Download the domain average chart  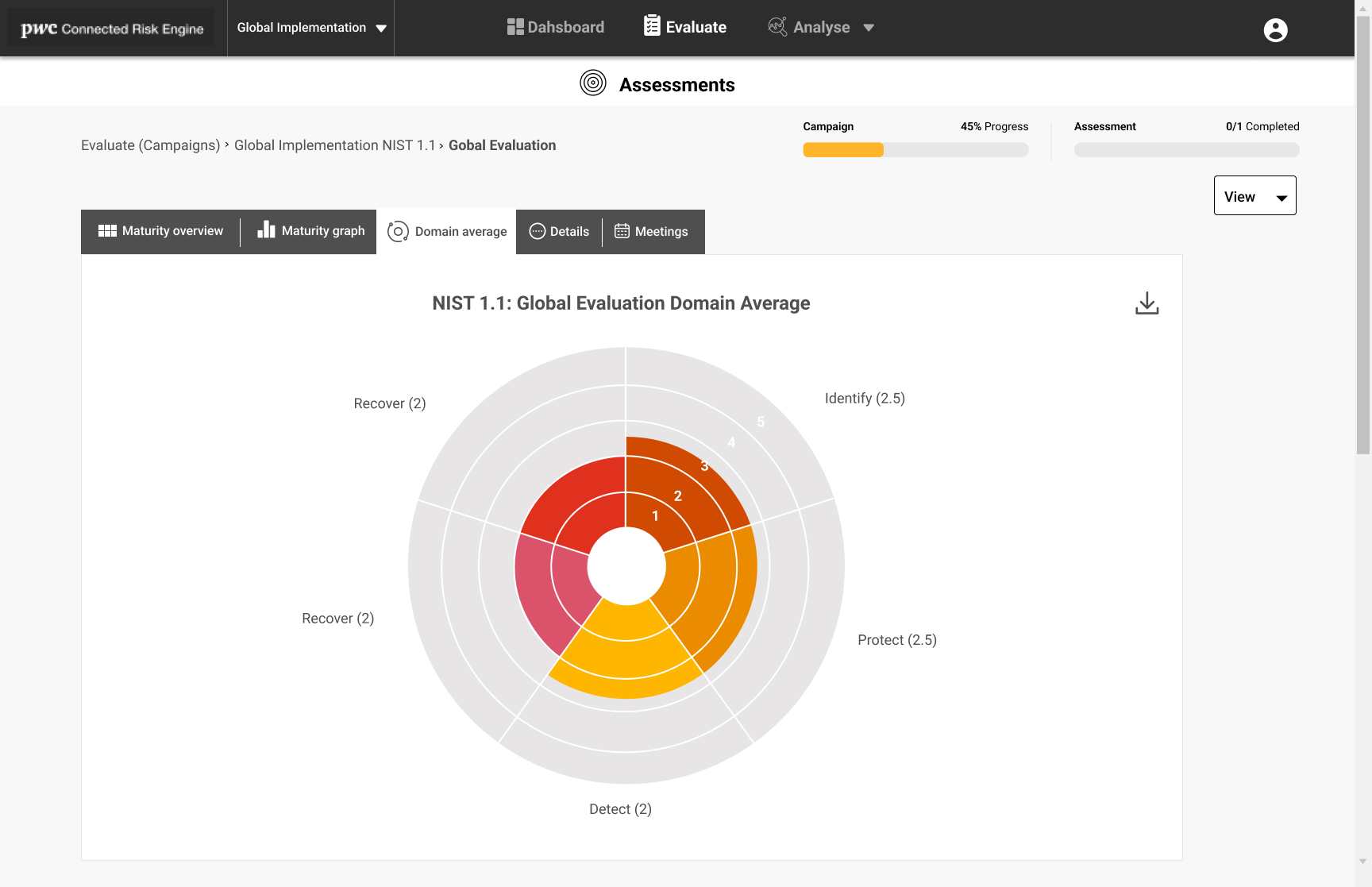1147,303
